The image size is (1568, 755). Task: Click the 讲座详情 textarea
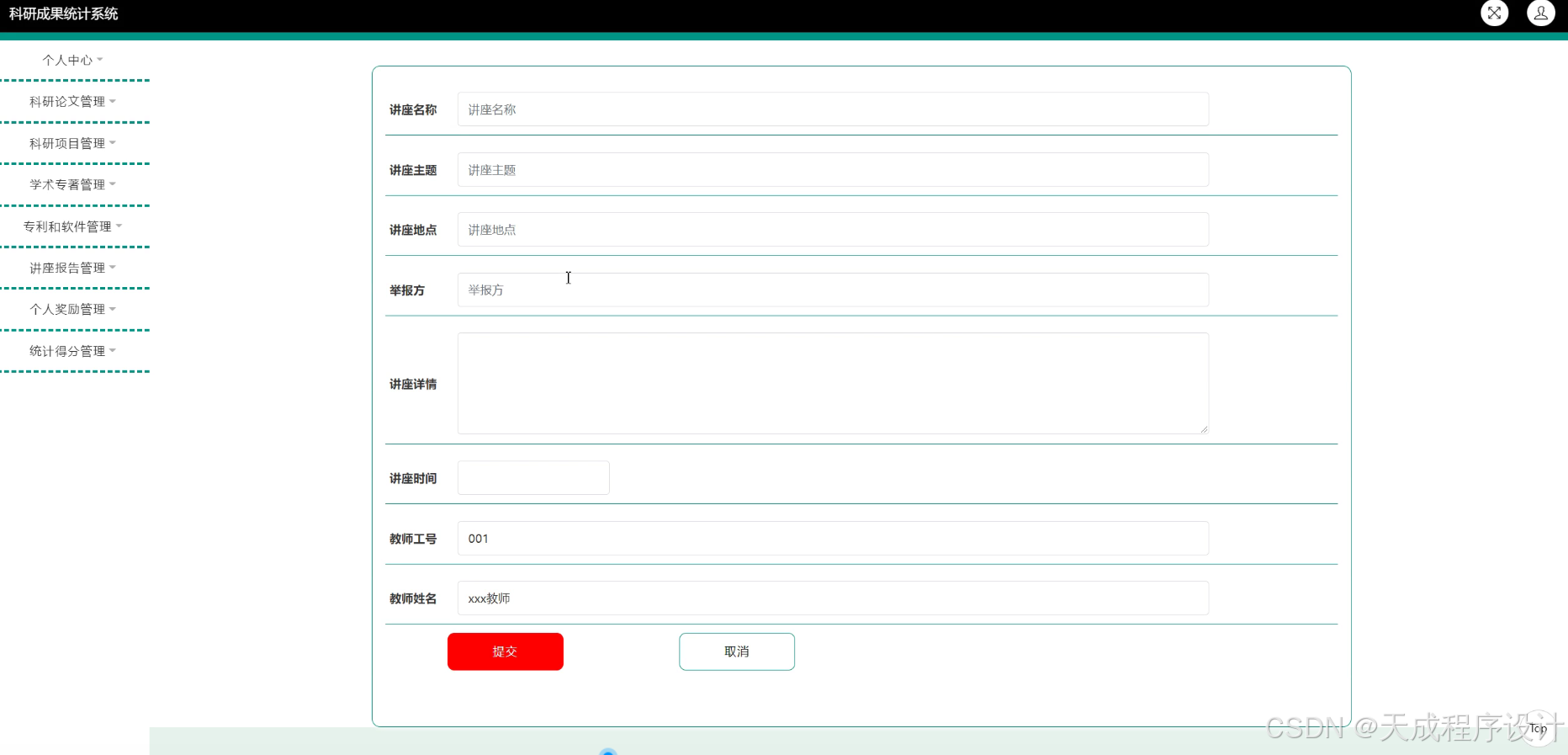833,384
